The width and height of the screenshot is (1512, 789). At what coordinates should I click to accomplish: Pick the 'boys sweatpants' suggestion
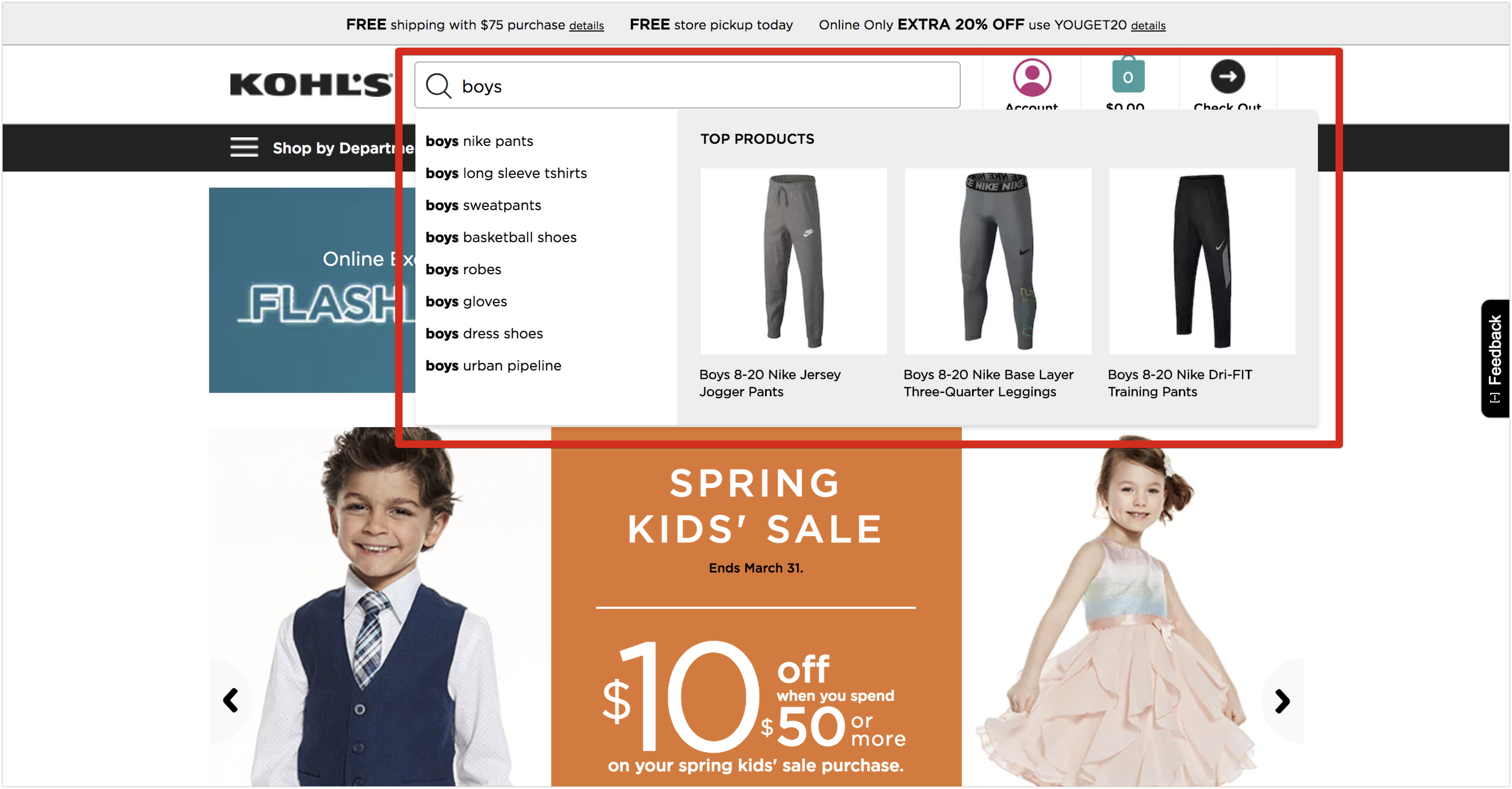point(483,206)
